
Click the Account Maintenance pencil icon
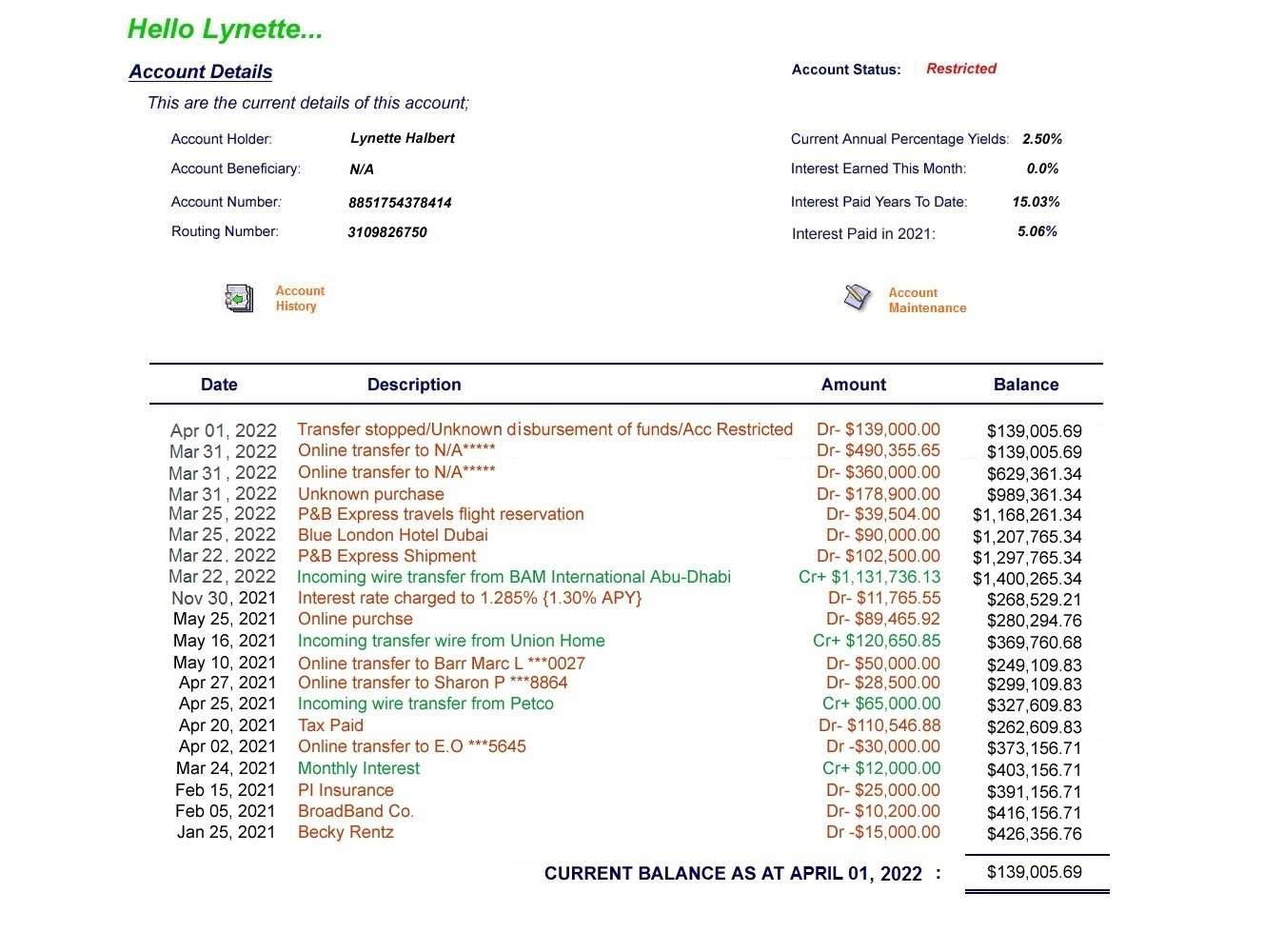point(857,297)
